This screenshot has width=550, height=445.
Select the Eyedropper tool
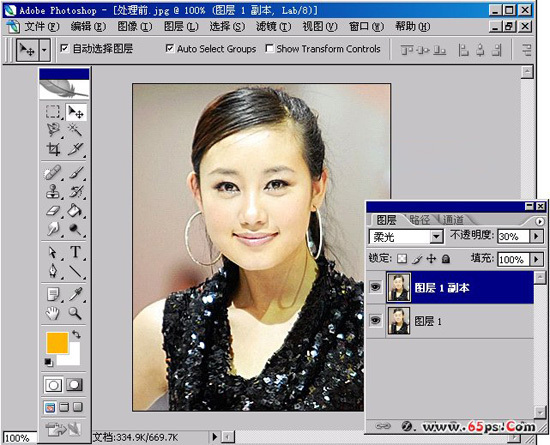pyautogui.click(x=75, y=294)
